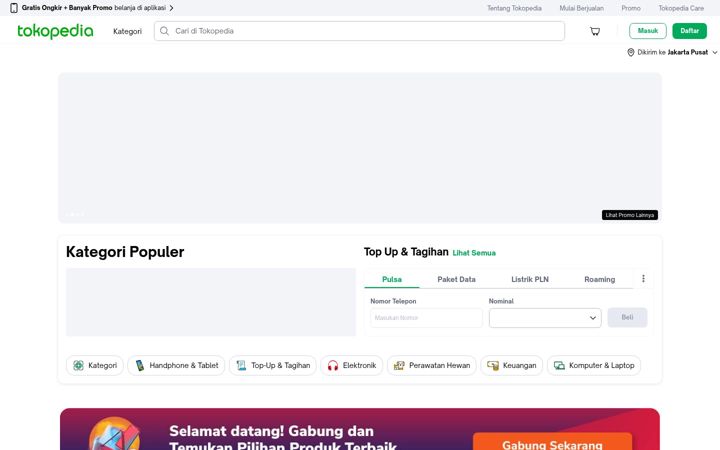The width and height of the screenshot is (720, 450).
Task: Open Tentang Tokopedia link
Action: (x=514, y=8)
